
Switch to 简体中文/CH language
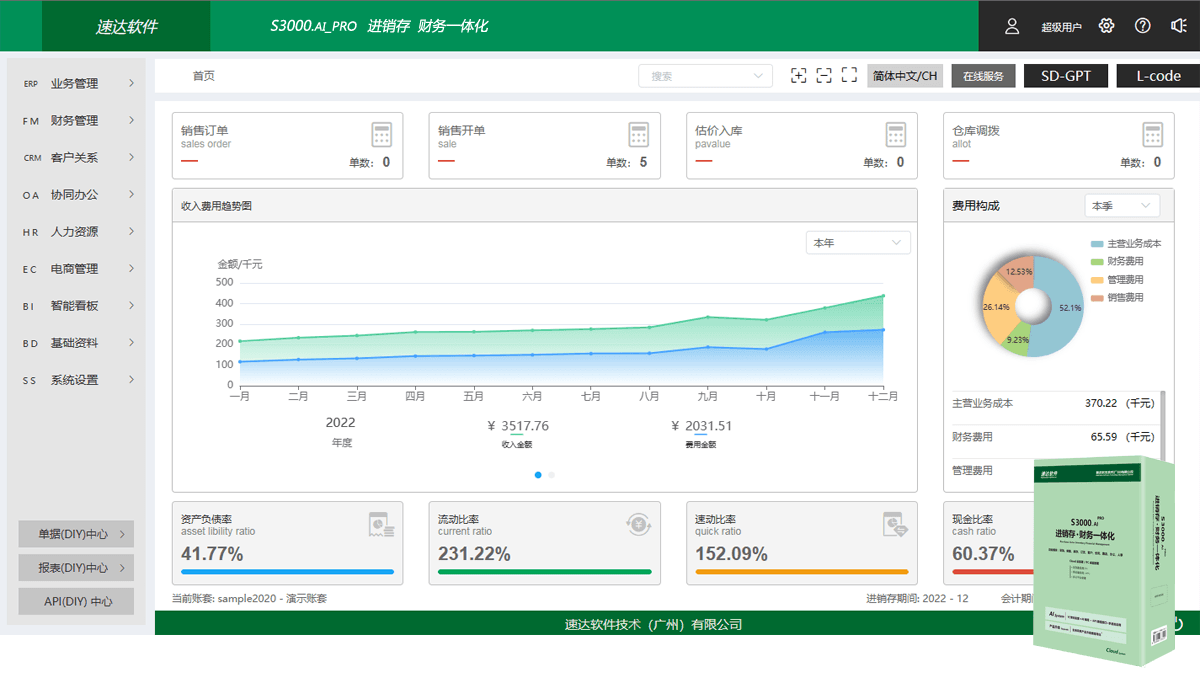click(x=903, y=75)
